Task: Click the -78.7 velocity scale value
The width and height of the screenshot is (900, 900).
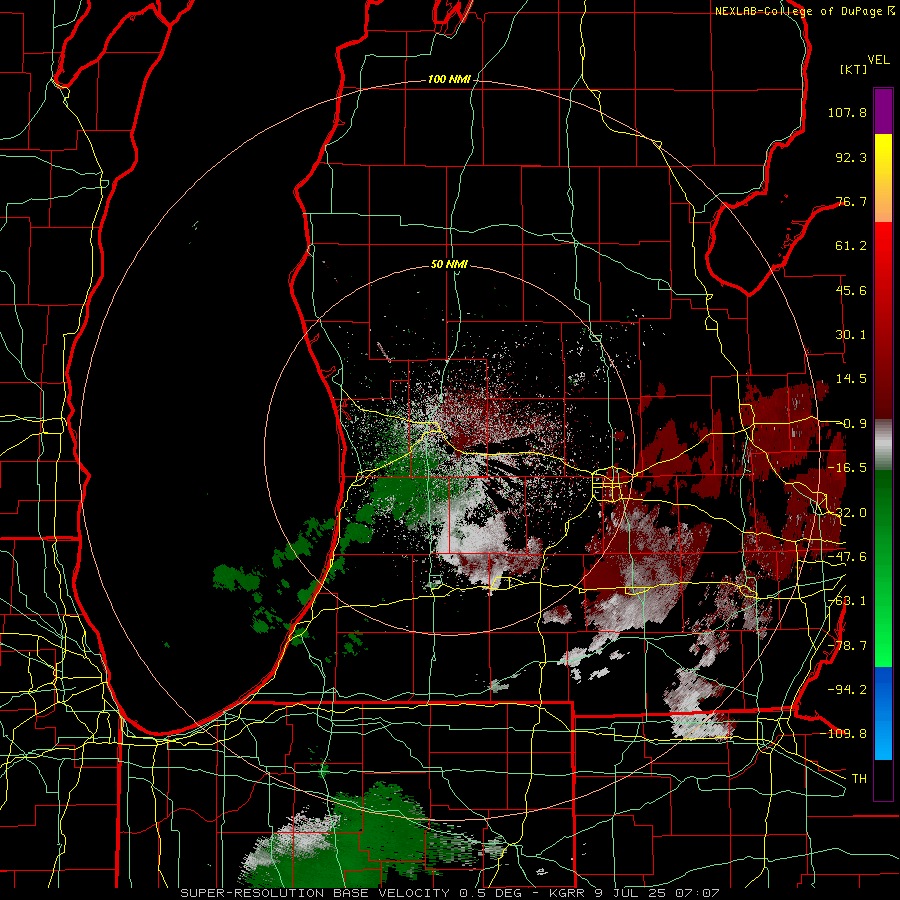Action: [847, 646]
